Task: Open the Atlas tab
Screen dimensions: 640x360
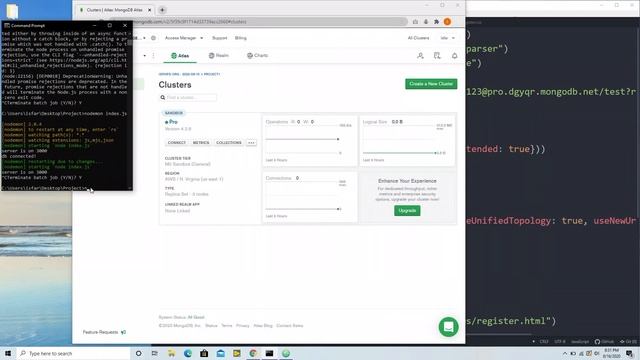Action: point(180,56)
